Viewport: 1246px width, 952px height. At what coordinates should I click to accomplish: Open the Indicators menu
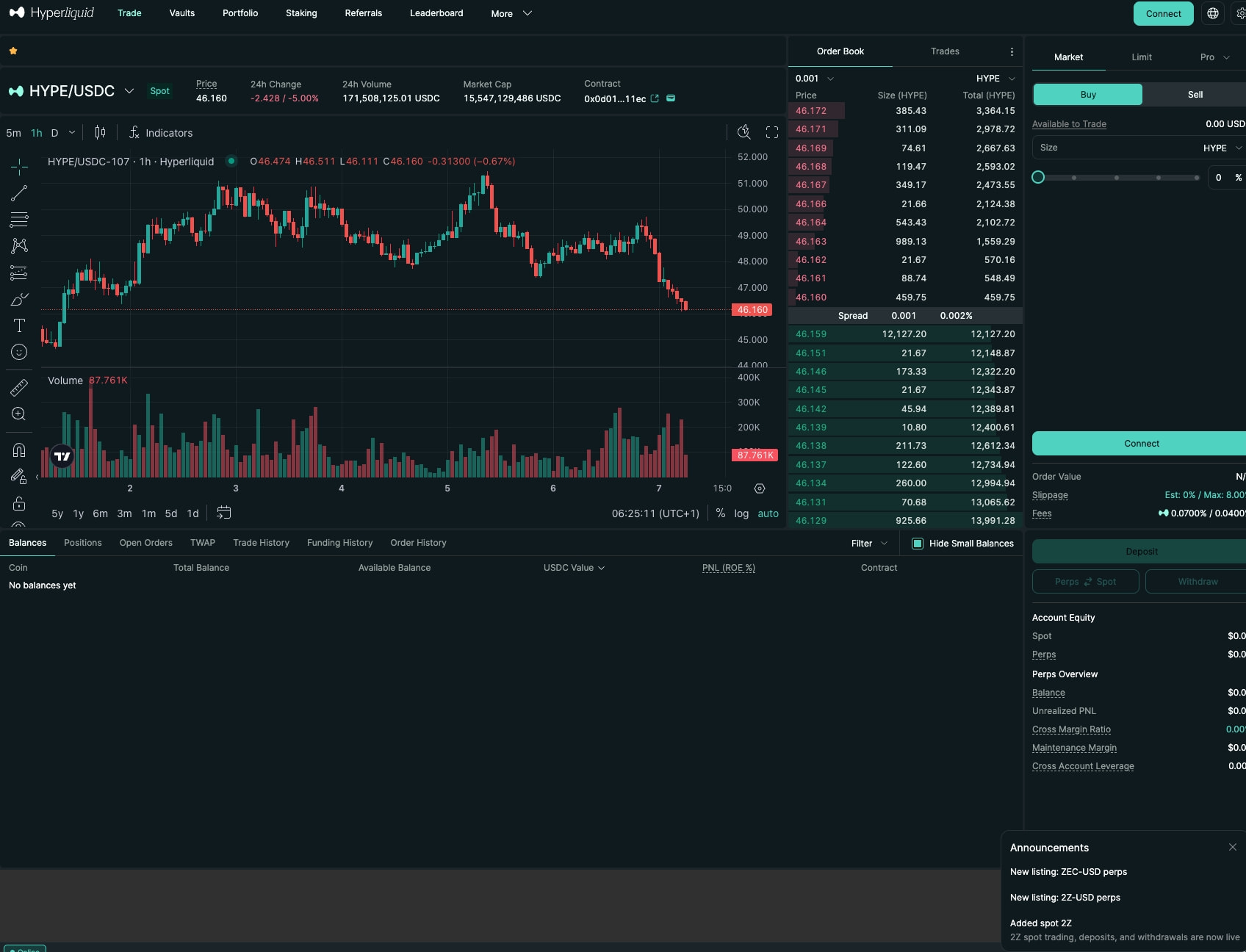coord(161,132)
